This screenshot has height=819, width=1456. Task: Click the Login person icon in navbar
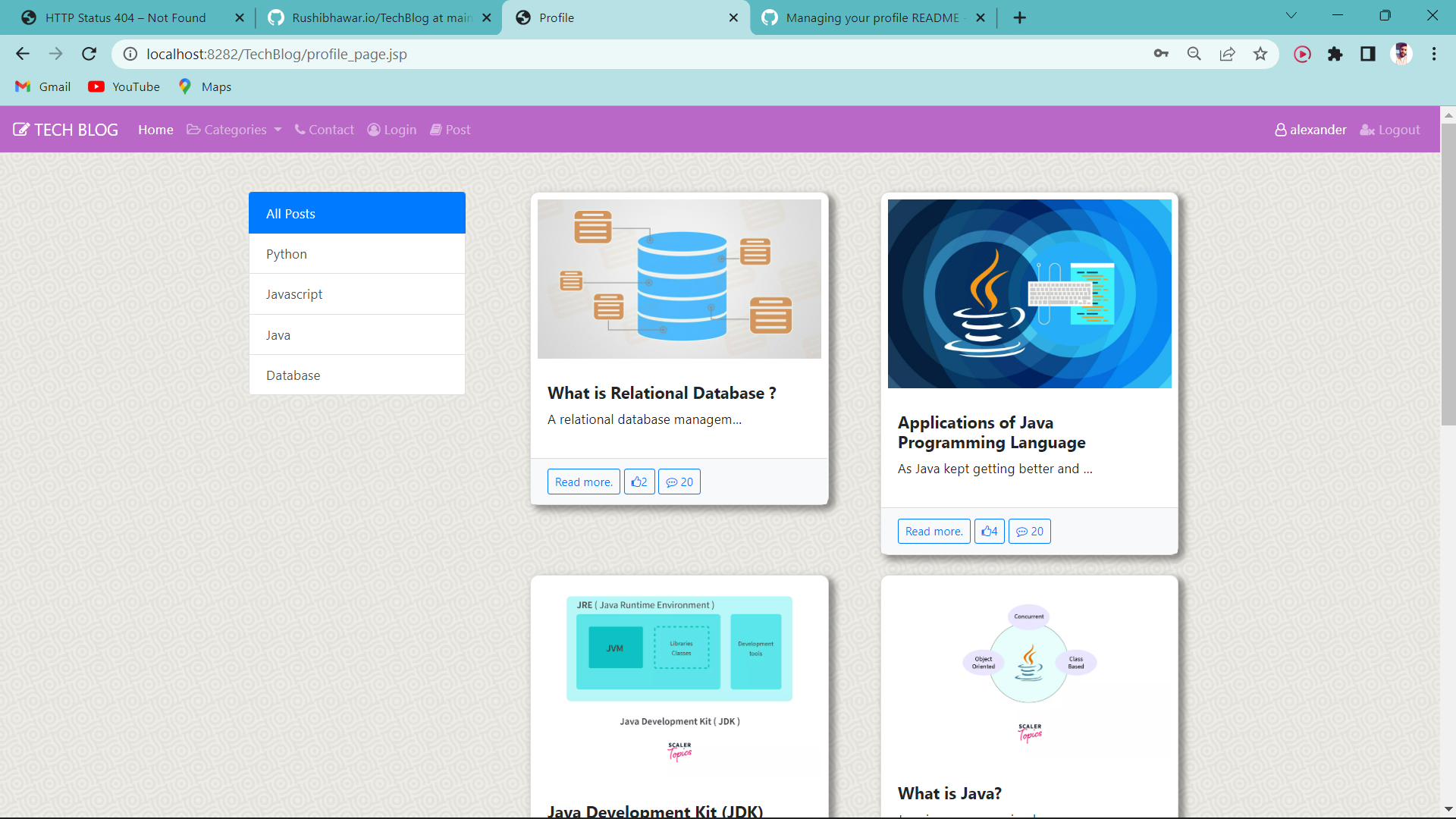pos(373,129)
